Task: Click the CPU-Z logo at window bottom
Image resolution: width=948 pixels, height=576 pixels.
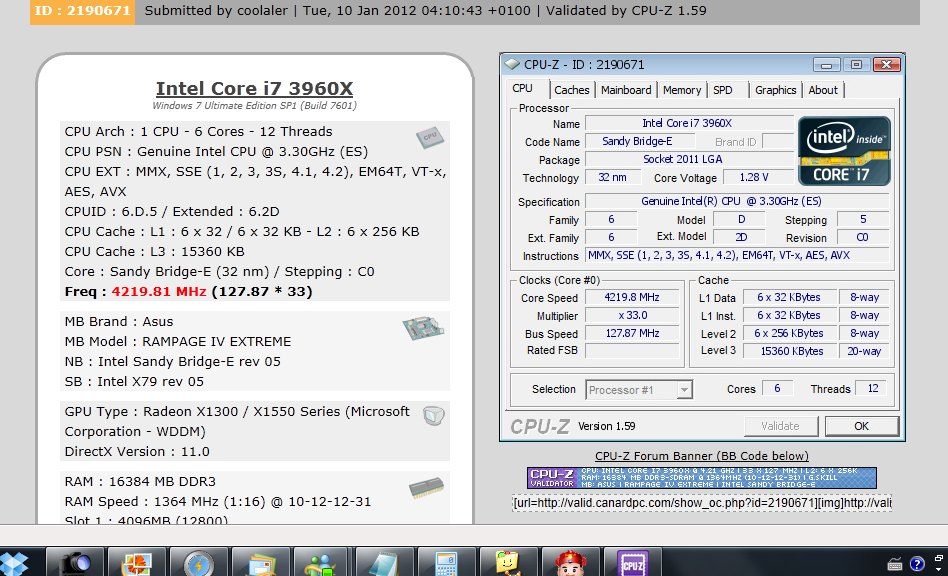Action: coord(539,427)
